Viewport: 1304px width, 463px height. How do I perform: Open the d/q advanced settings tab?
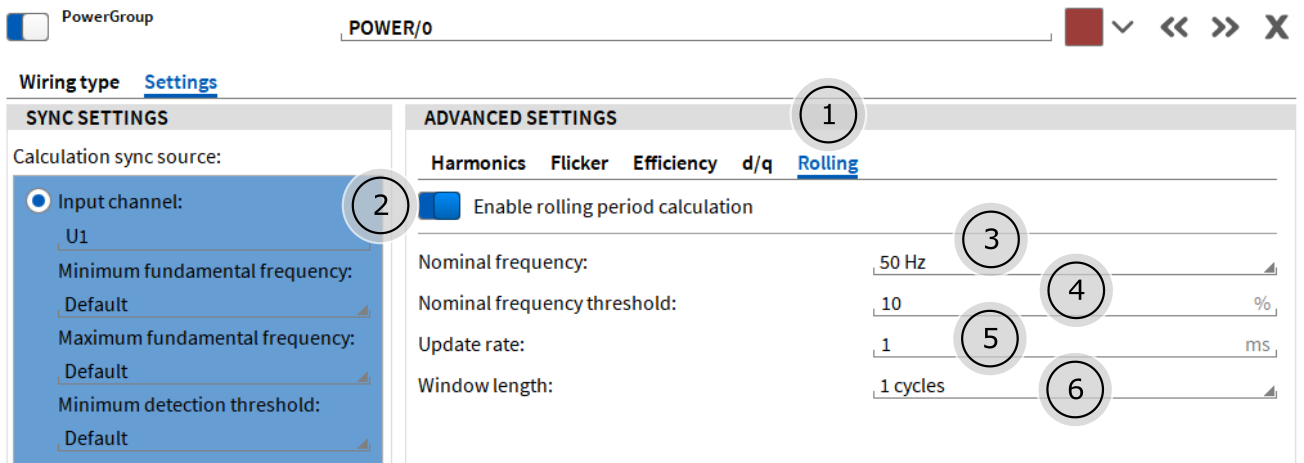coord(757,163)
